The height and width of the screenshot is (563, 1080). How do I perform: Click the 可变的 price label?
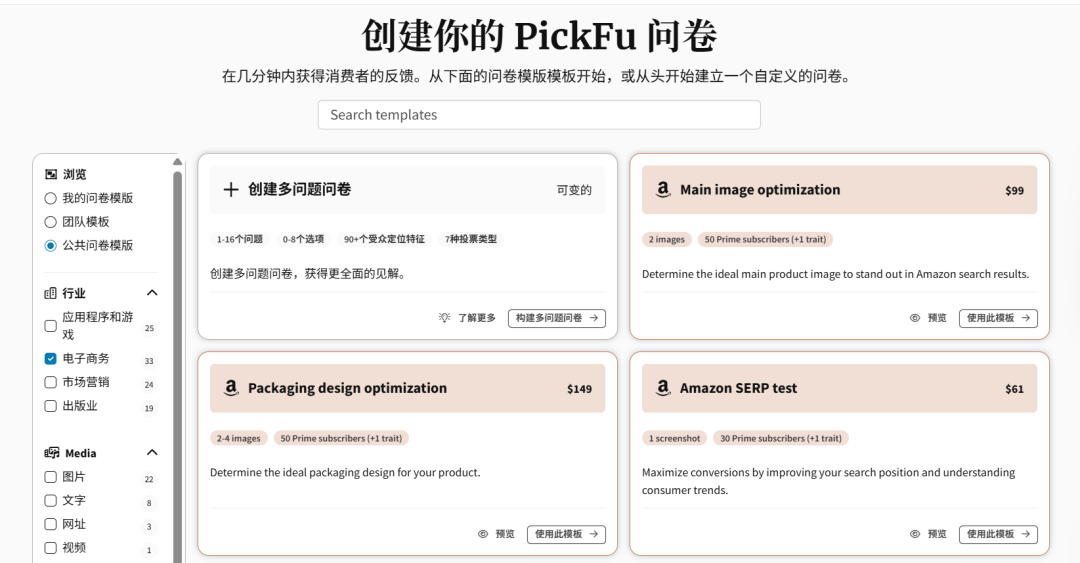tap(574, 190)
